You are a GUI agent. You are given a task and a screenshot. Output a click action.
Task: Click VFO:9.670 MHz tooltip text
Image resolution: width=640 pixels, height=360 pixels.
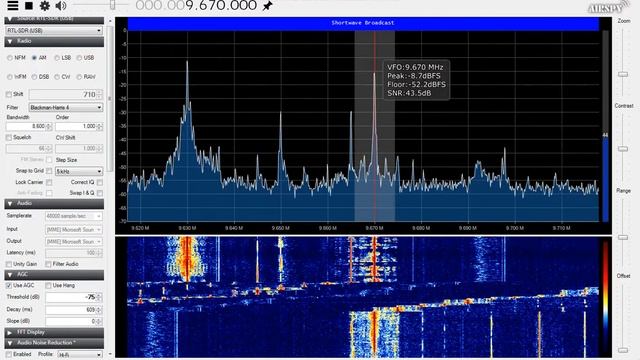pyautogui.click(x=415, y=67)
